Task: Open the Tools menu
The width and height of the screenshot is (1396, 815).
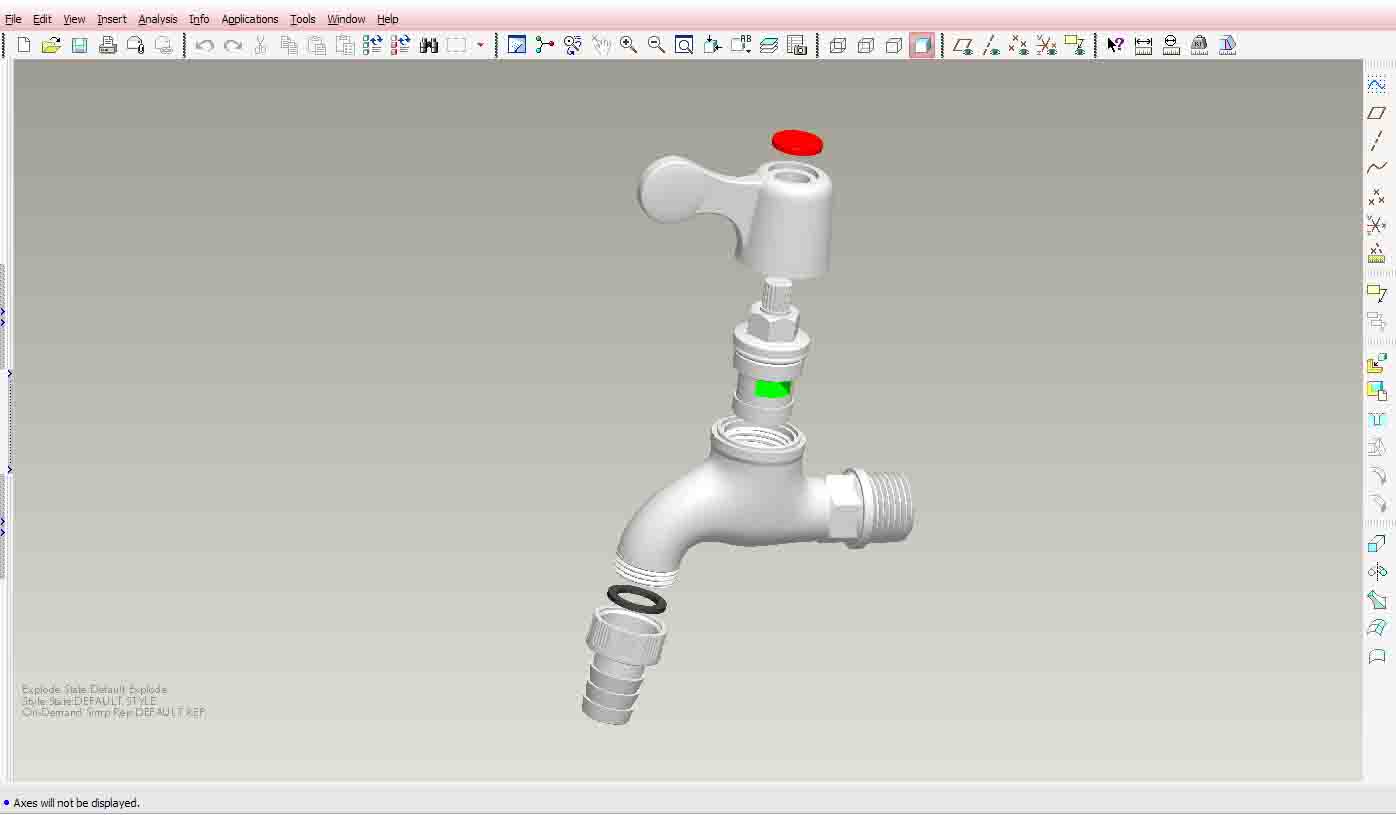Action: pyautogui.click(x=303, y=19)
